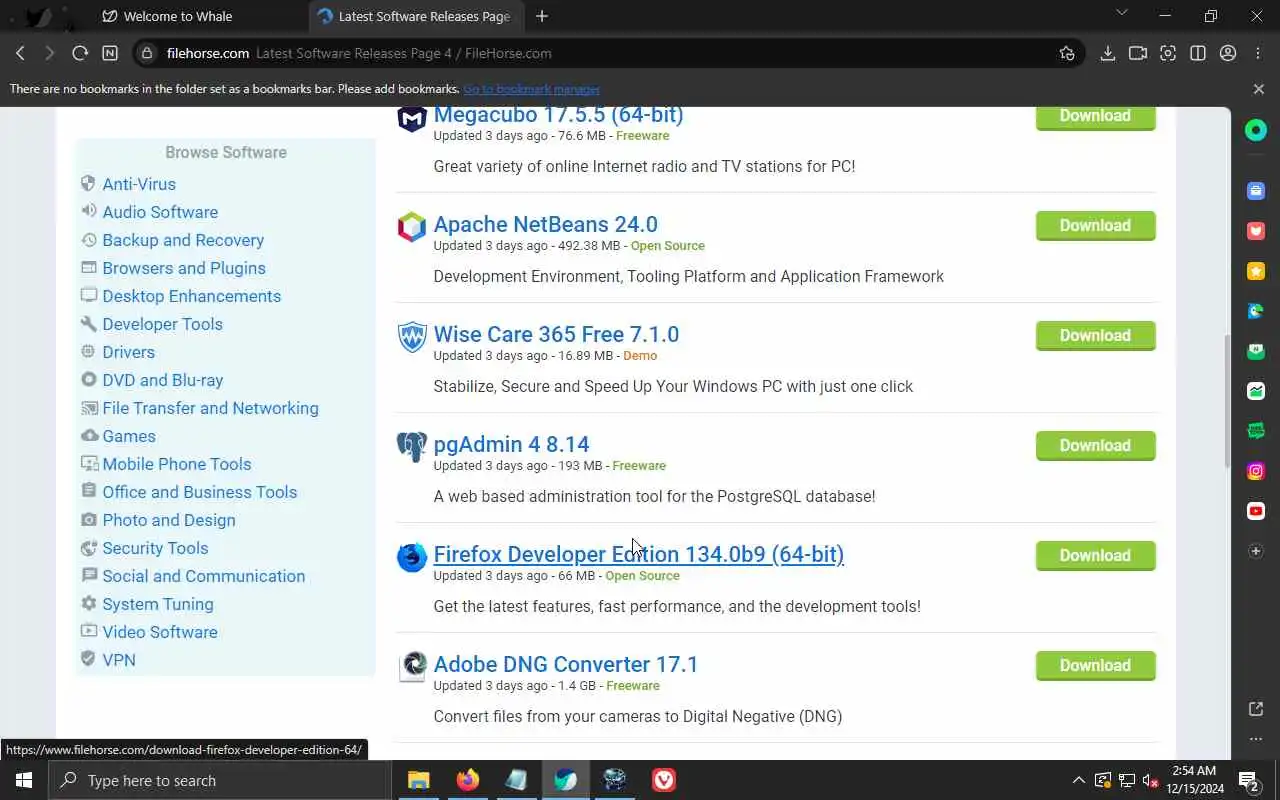Open File Explorer from the taskbar

418,780
